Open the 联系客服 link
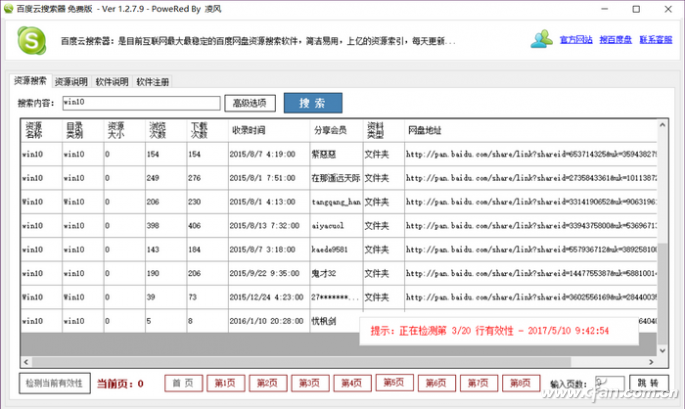The image size is (685, 409). pos(655,40)
